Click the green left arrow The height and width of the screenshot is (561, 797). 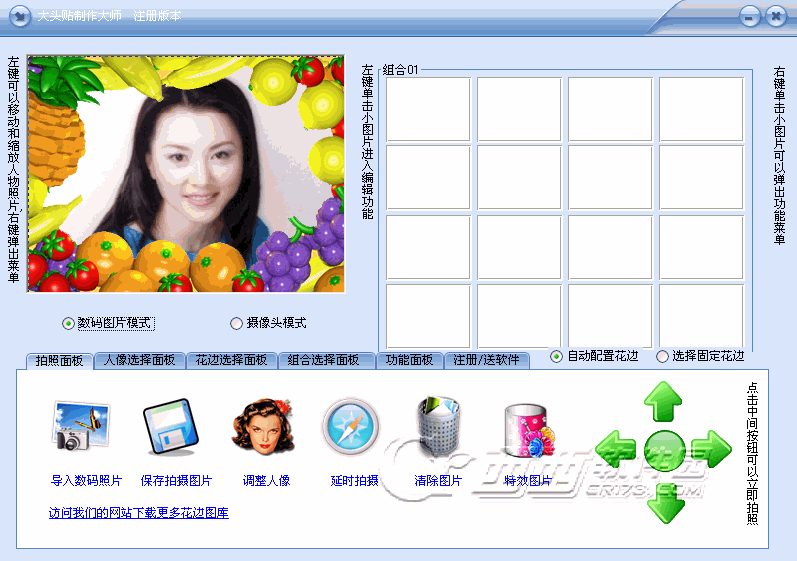[x=616, y=449]
